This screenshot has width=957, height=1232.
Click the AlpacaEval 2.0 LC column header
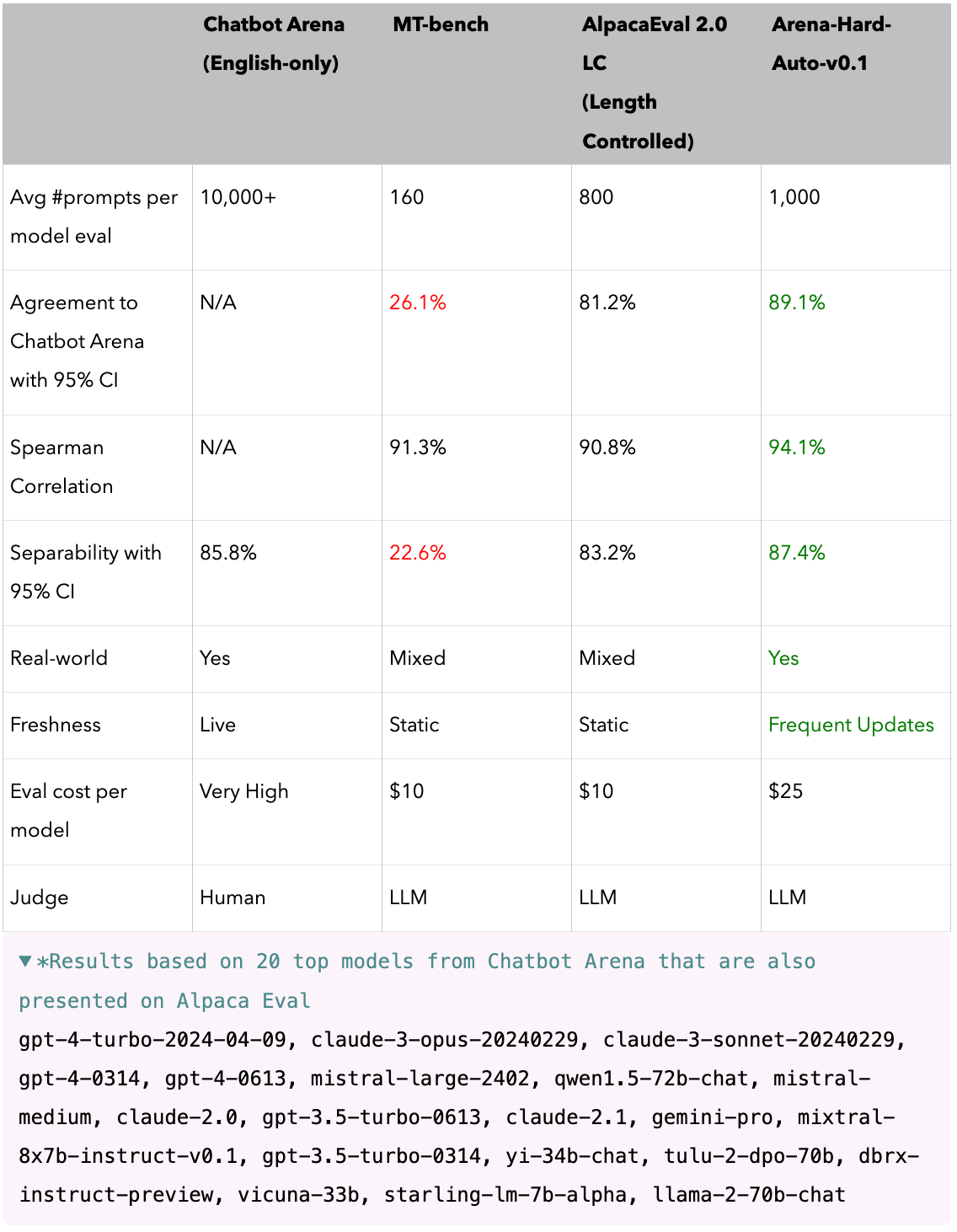point(654,83)
